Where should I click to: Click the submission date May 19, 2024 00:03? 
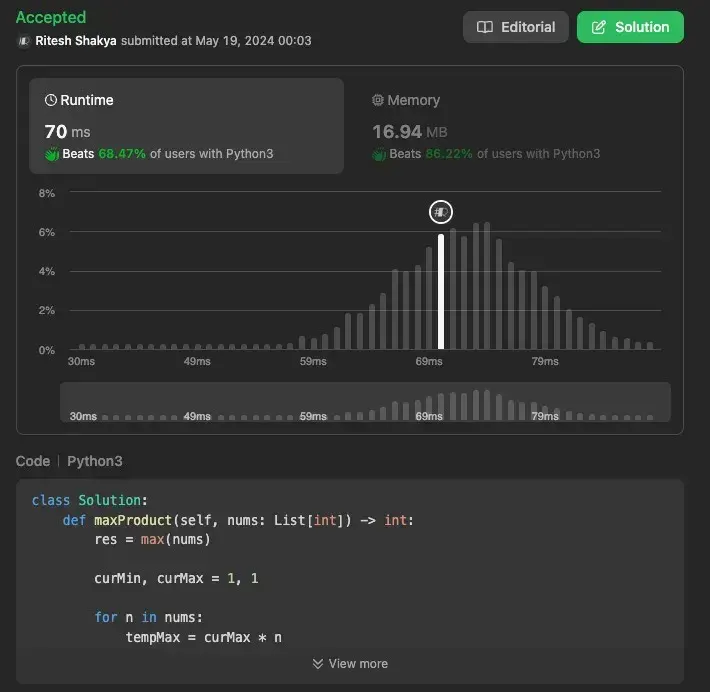coord(253,41)
